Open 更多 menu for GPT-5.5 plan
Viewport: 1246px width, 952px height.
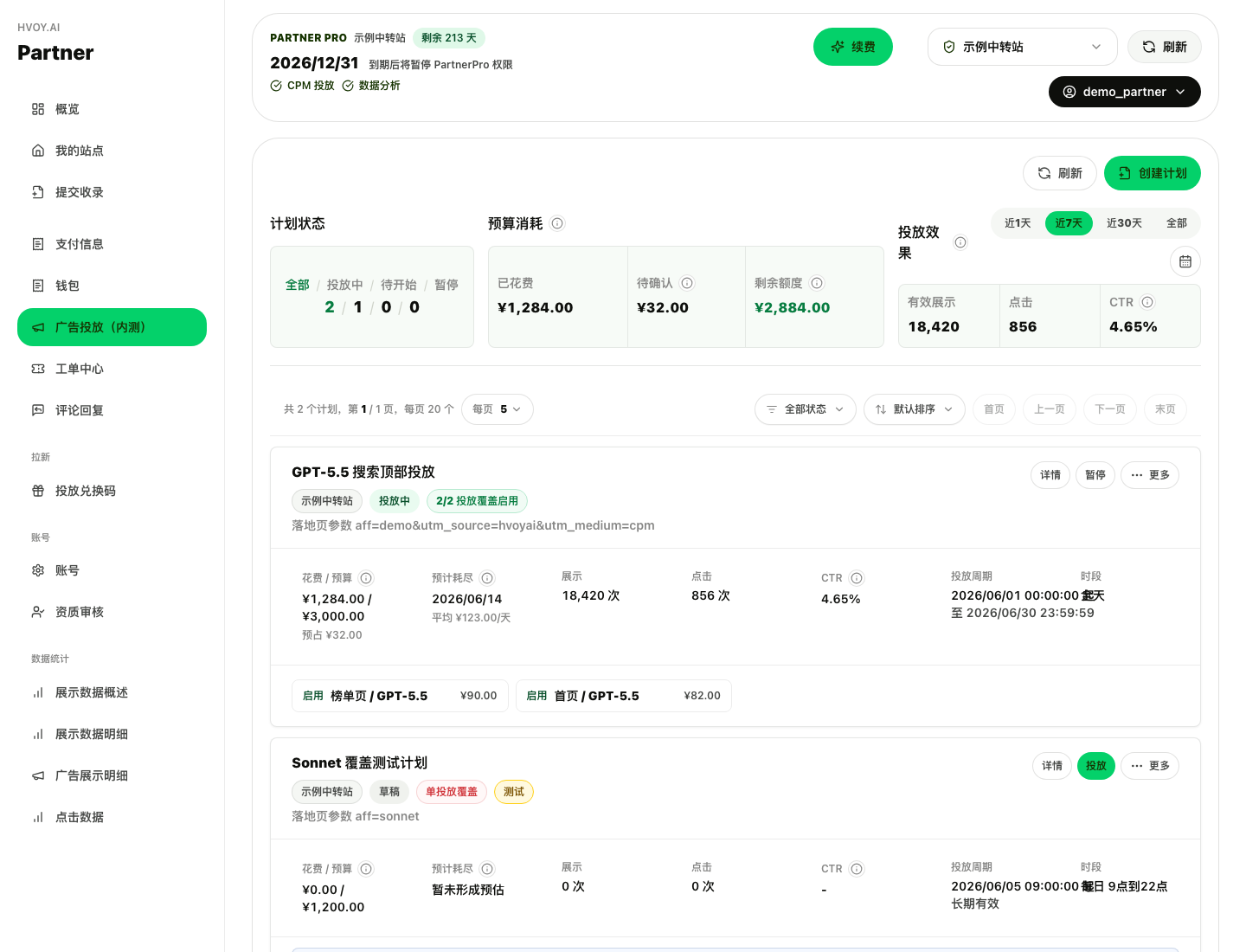click(1150, 475)
